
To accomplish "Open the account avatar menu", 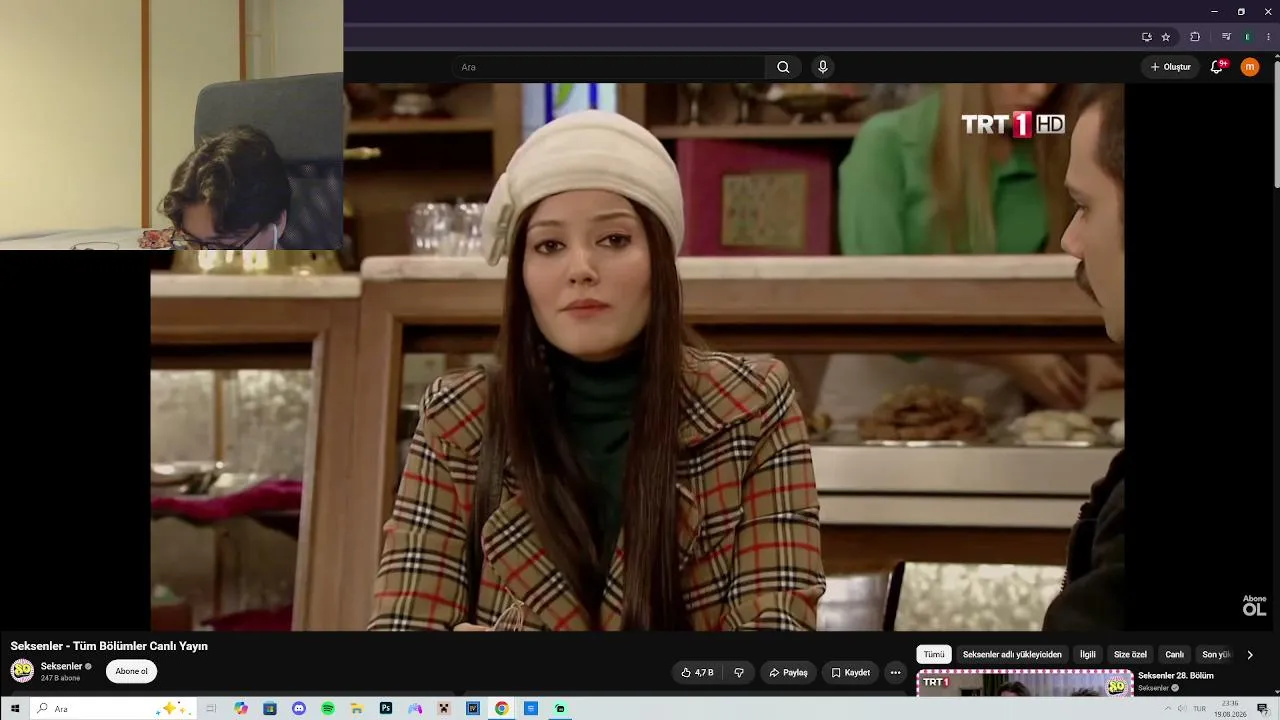I will [1250, 67].
